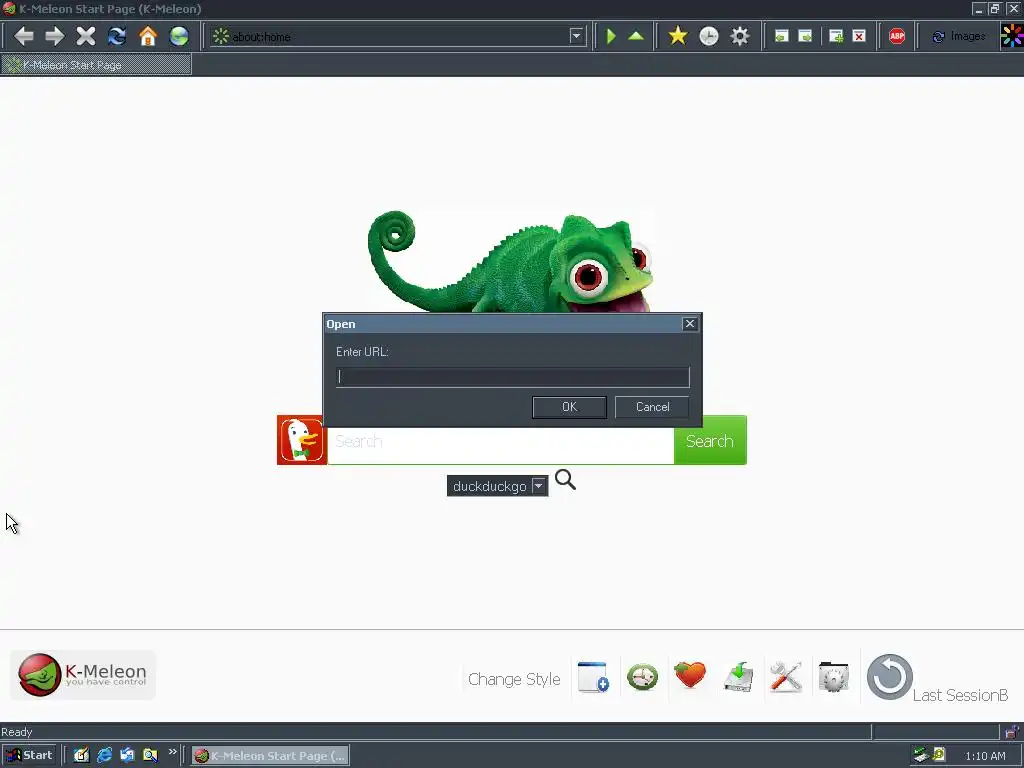Go back with the left arrow toolbar icon
The image size is (1024, 768).
point(24,36)
